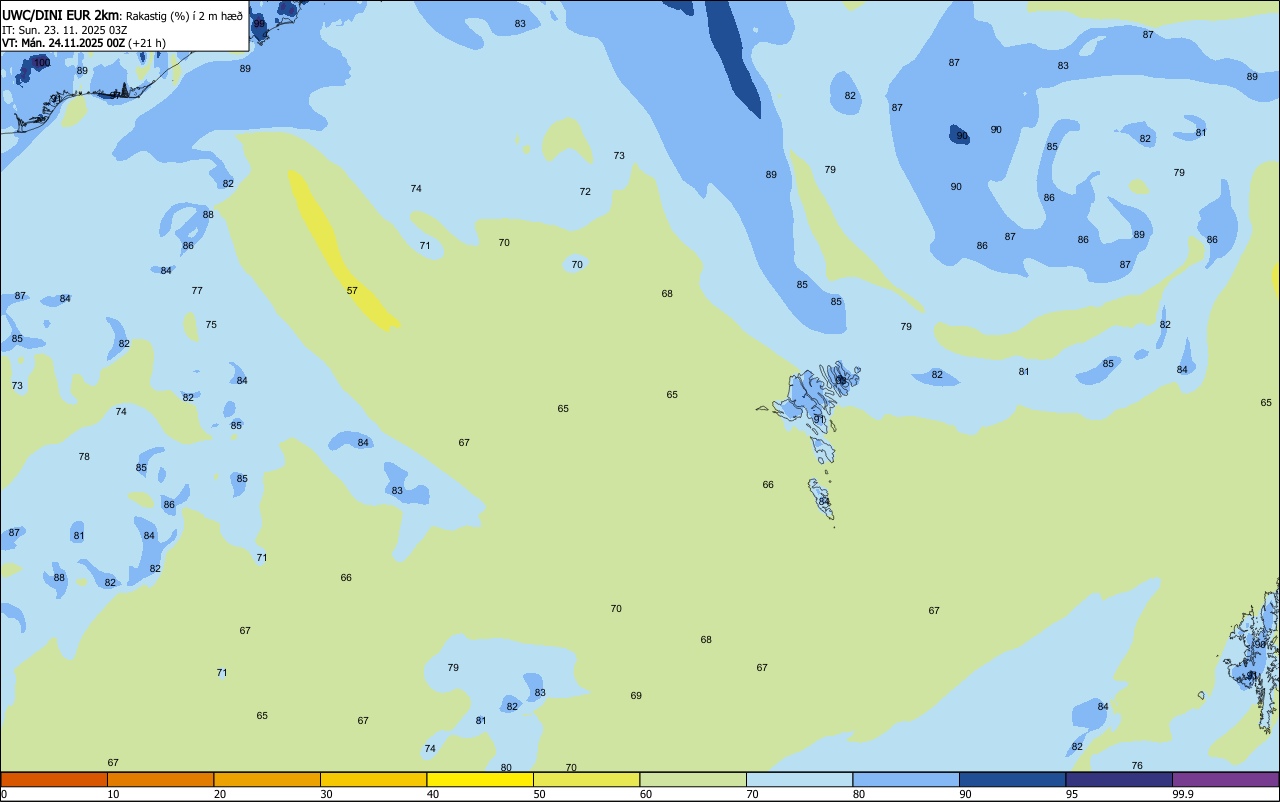
Task: Click the 20–30 amber legend swatch
Action: [x=267, y=779]
